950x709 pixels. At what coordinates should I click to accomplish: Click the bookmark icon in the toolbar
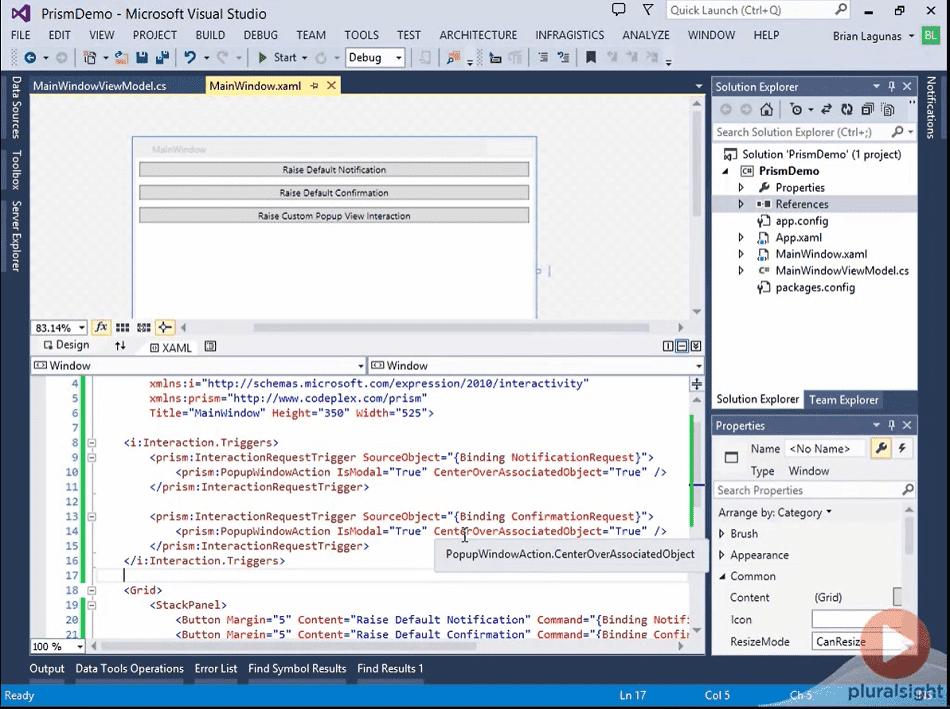[591, 58]
